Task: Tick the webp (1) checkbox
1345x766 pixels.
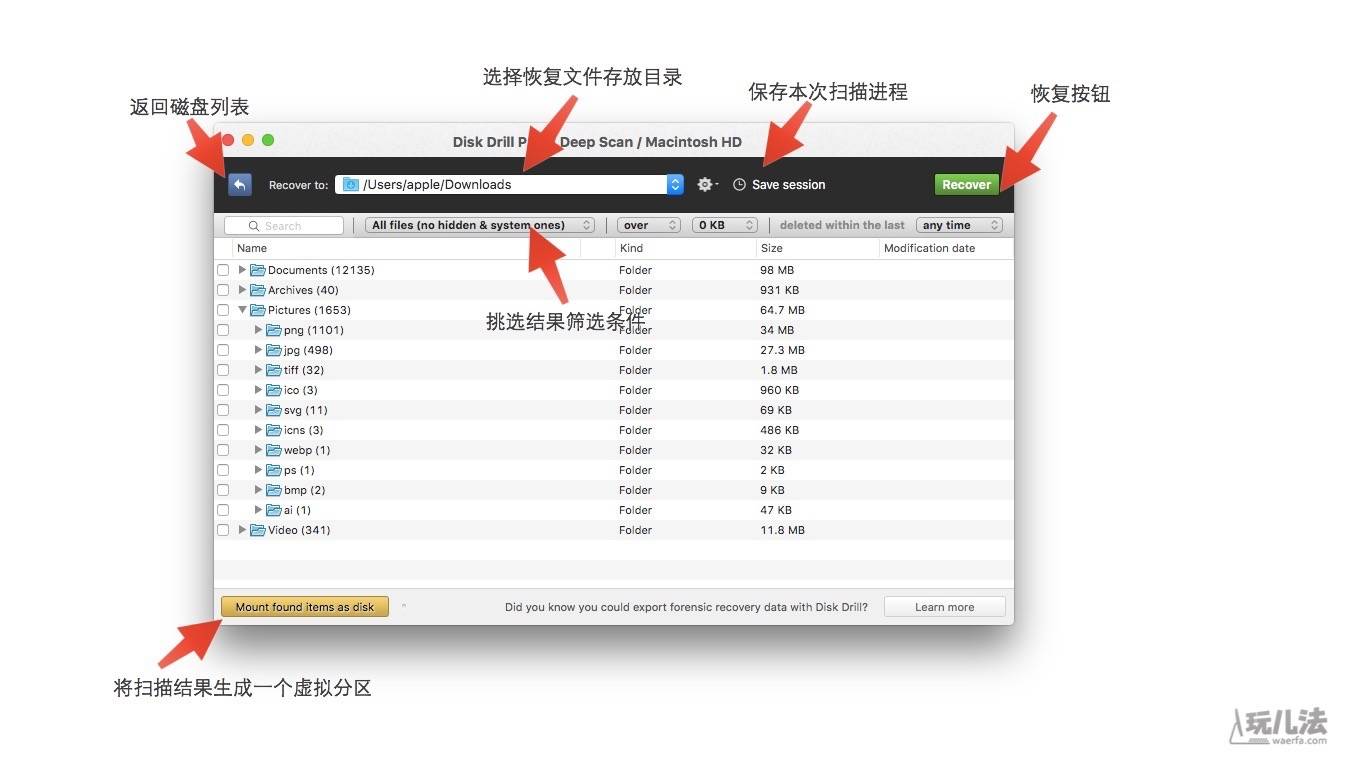Action: [x=223, y=450]
